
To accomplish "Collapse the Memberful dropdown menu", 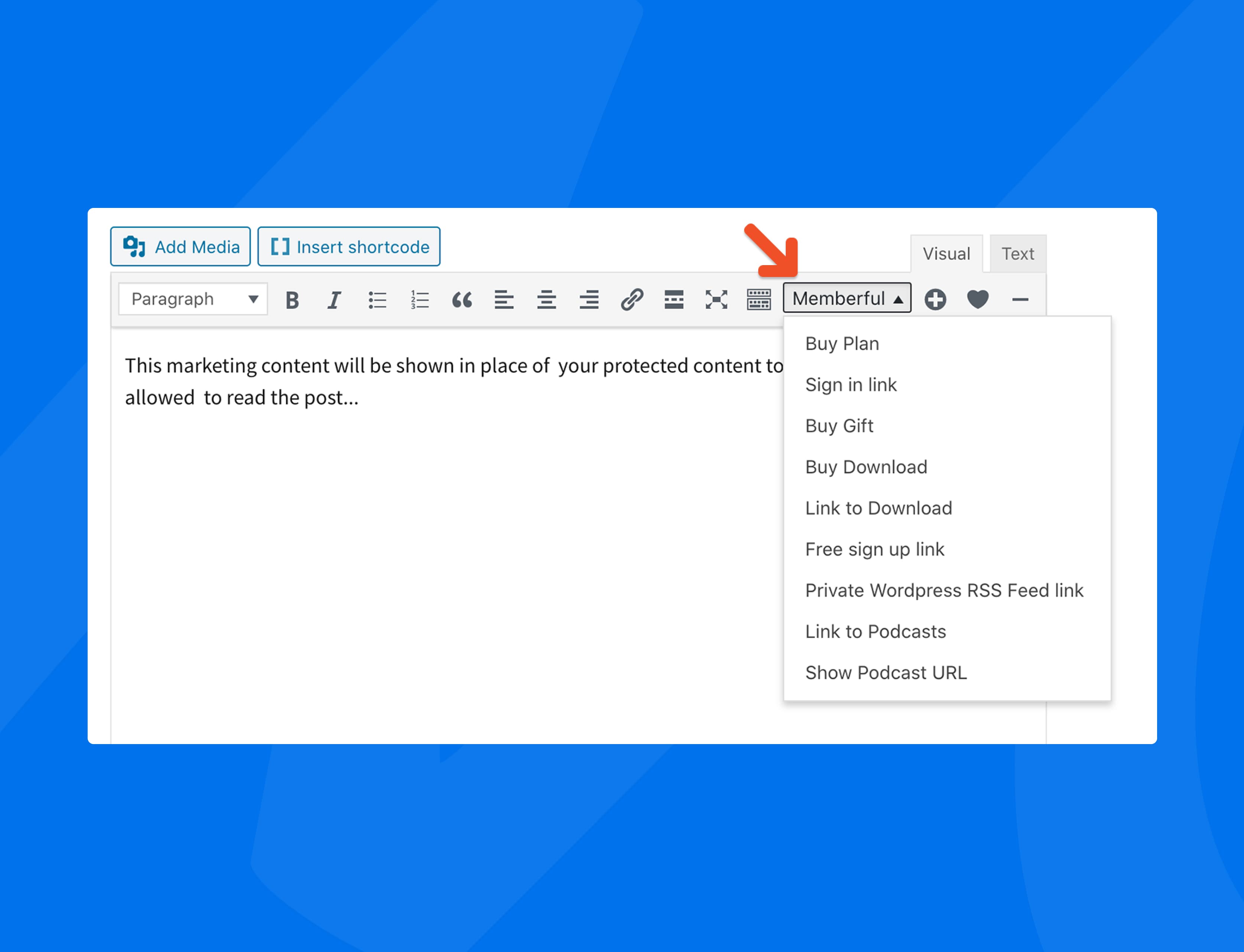I will click(847, 298).
